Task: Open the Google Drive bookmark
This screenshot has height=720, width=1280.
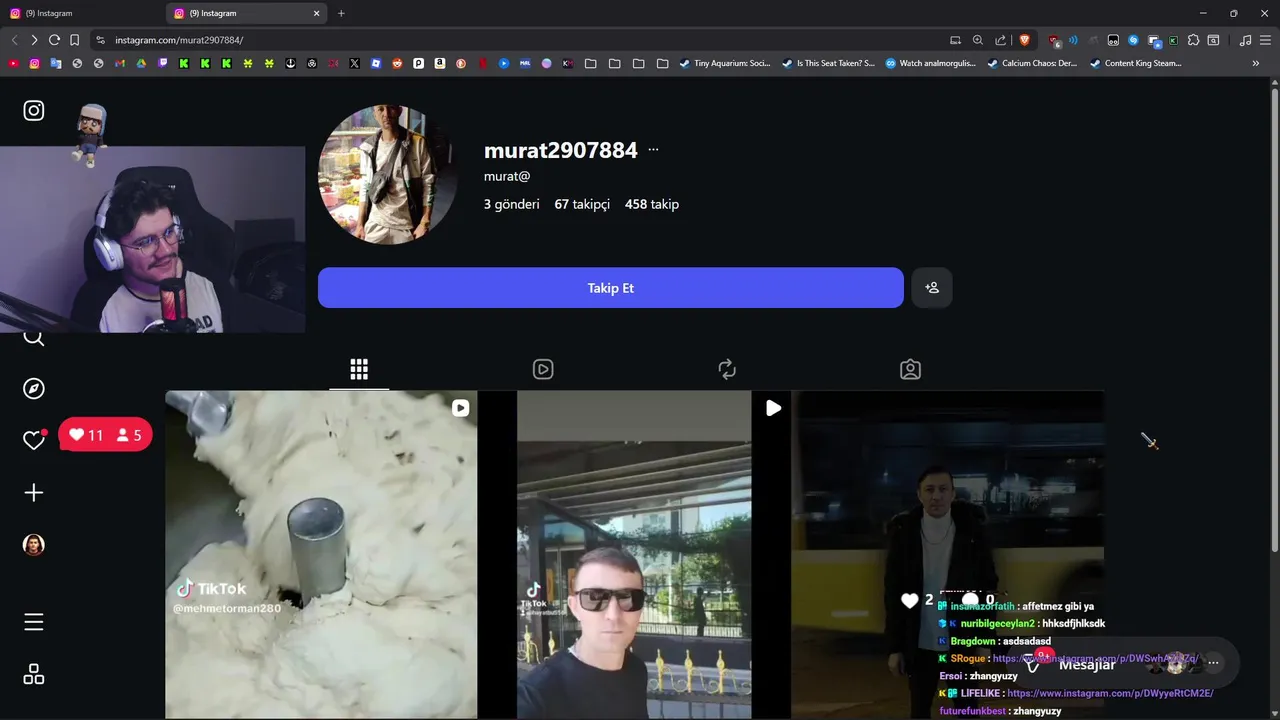Action: [141, 63]
